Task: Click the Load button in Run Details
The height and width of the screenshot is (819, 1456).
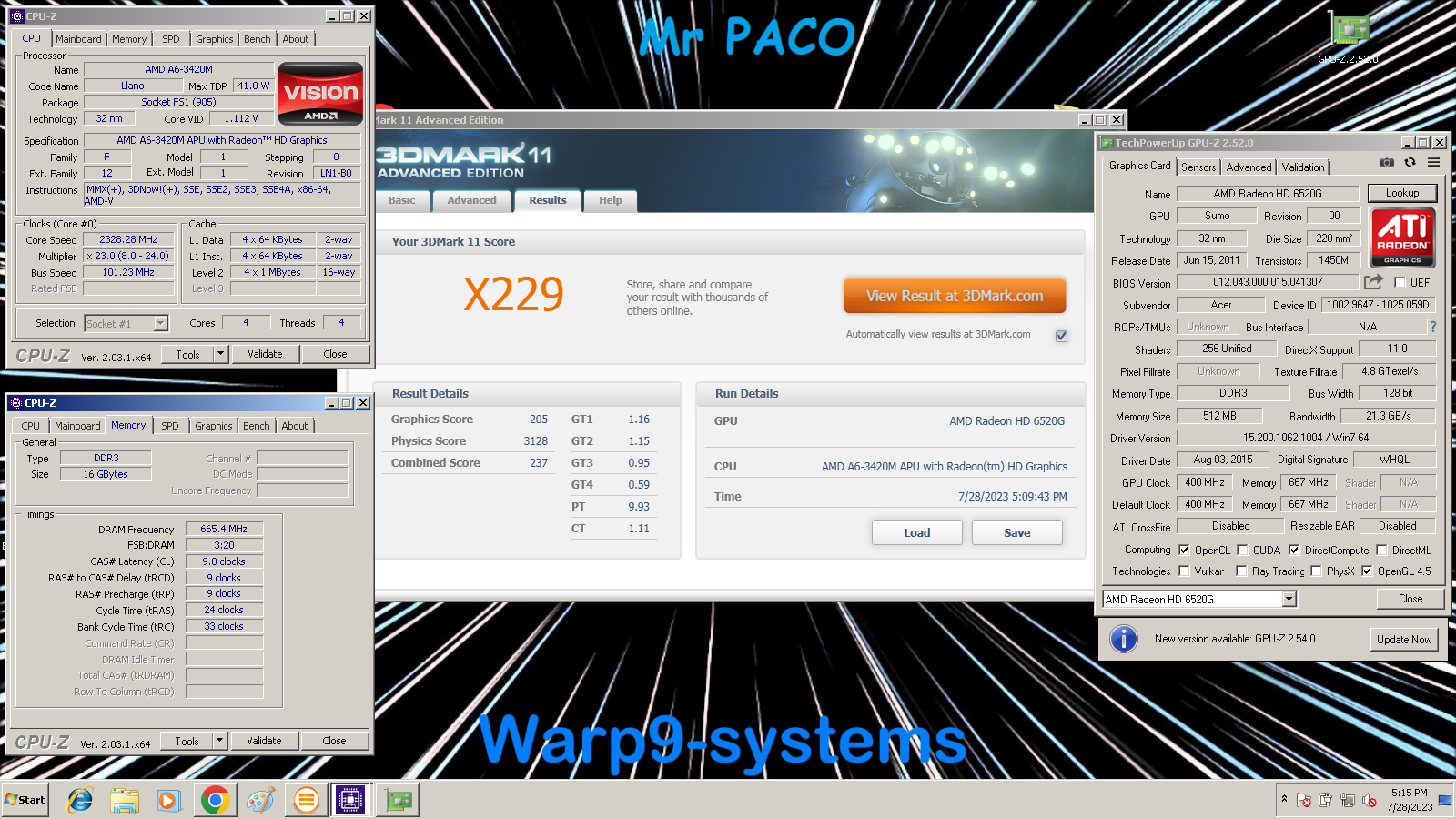Action: click(x=917, y=532)
